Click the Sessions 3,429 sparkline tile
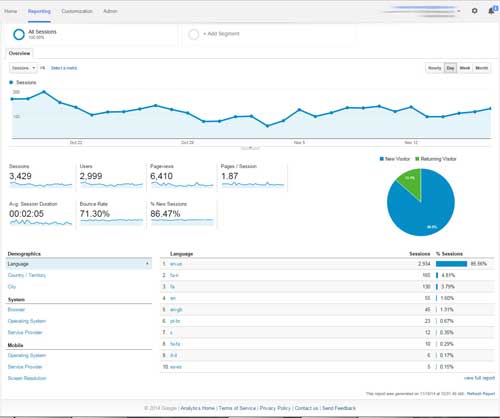 click(40, 177)
